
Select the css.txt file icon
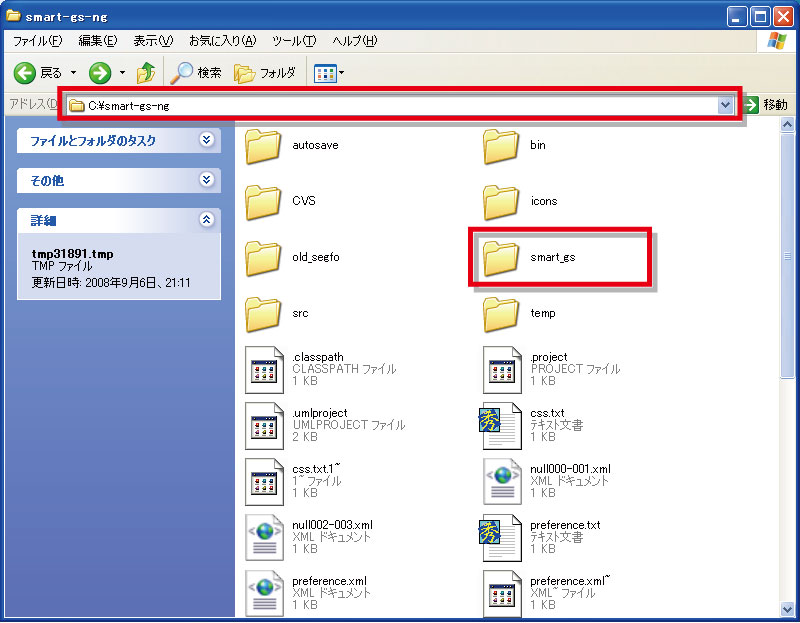click(500, 428)
